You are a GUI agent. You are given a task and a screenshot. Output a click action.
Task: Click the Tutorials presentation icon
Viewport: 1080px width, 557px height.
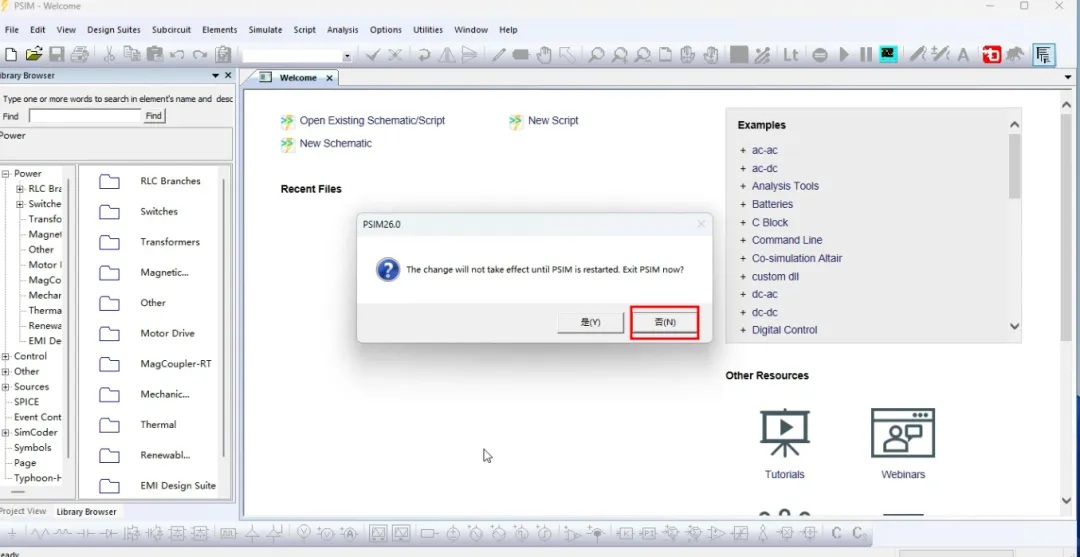pos(785,433)
